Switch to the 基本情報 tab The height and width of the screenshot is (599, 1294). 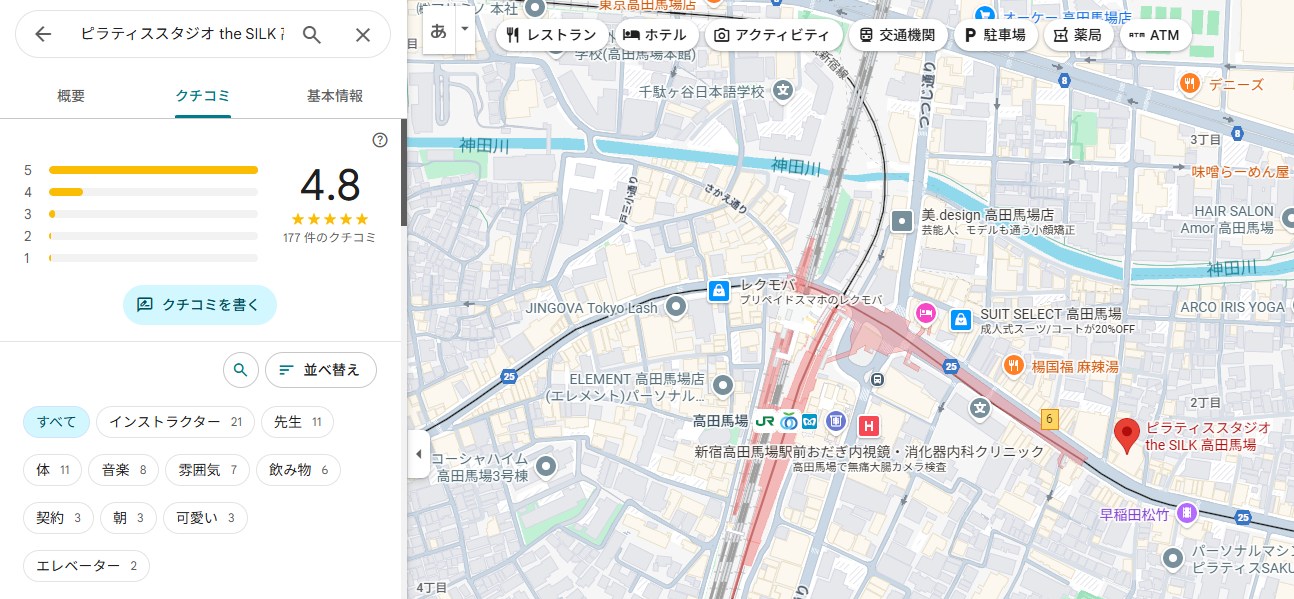coord(334,96)
